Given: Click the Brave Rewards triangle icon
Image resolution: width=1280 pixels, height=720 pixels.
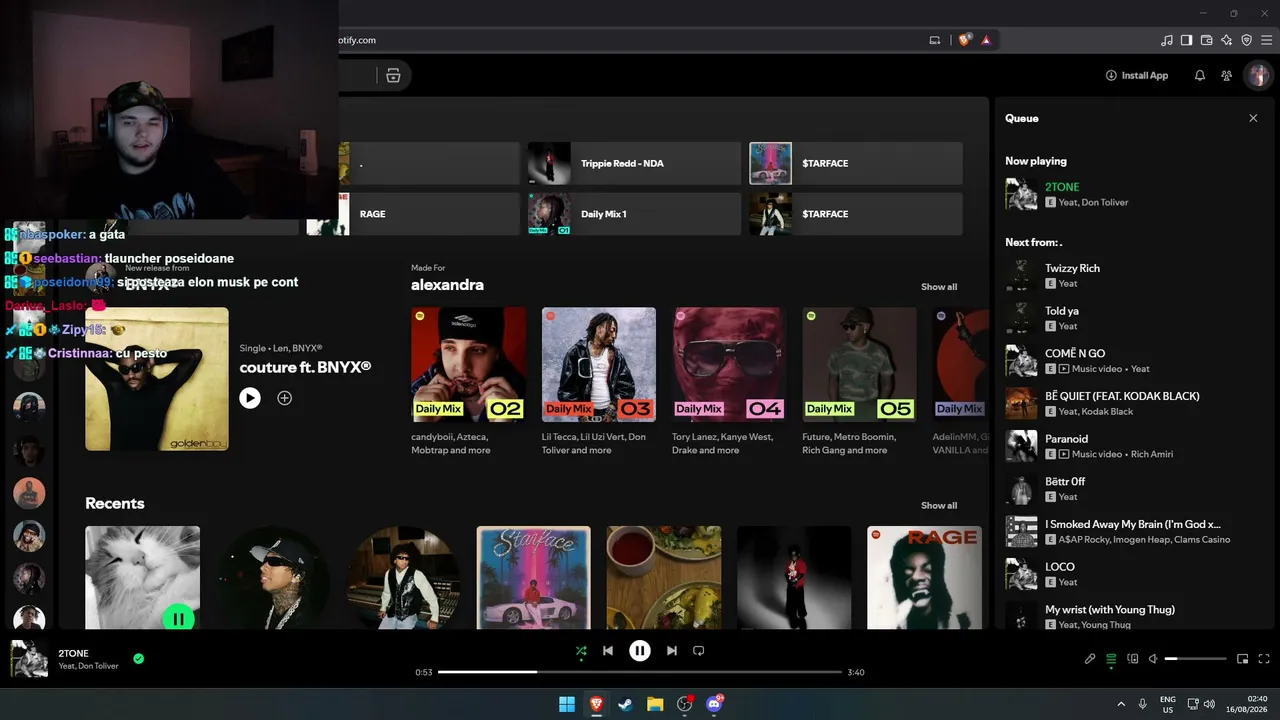Looking at the screenshot, I should [x=986, y=40].
